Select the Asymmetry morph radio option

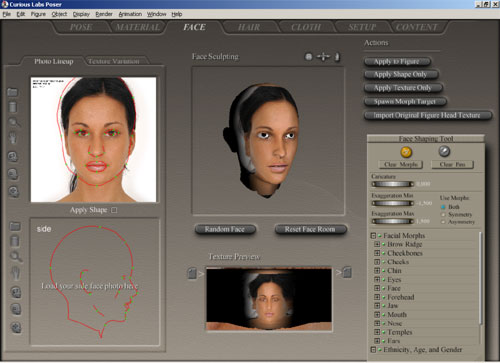443,222
